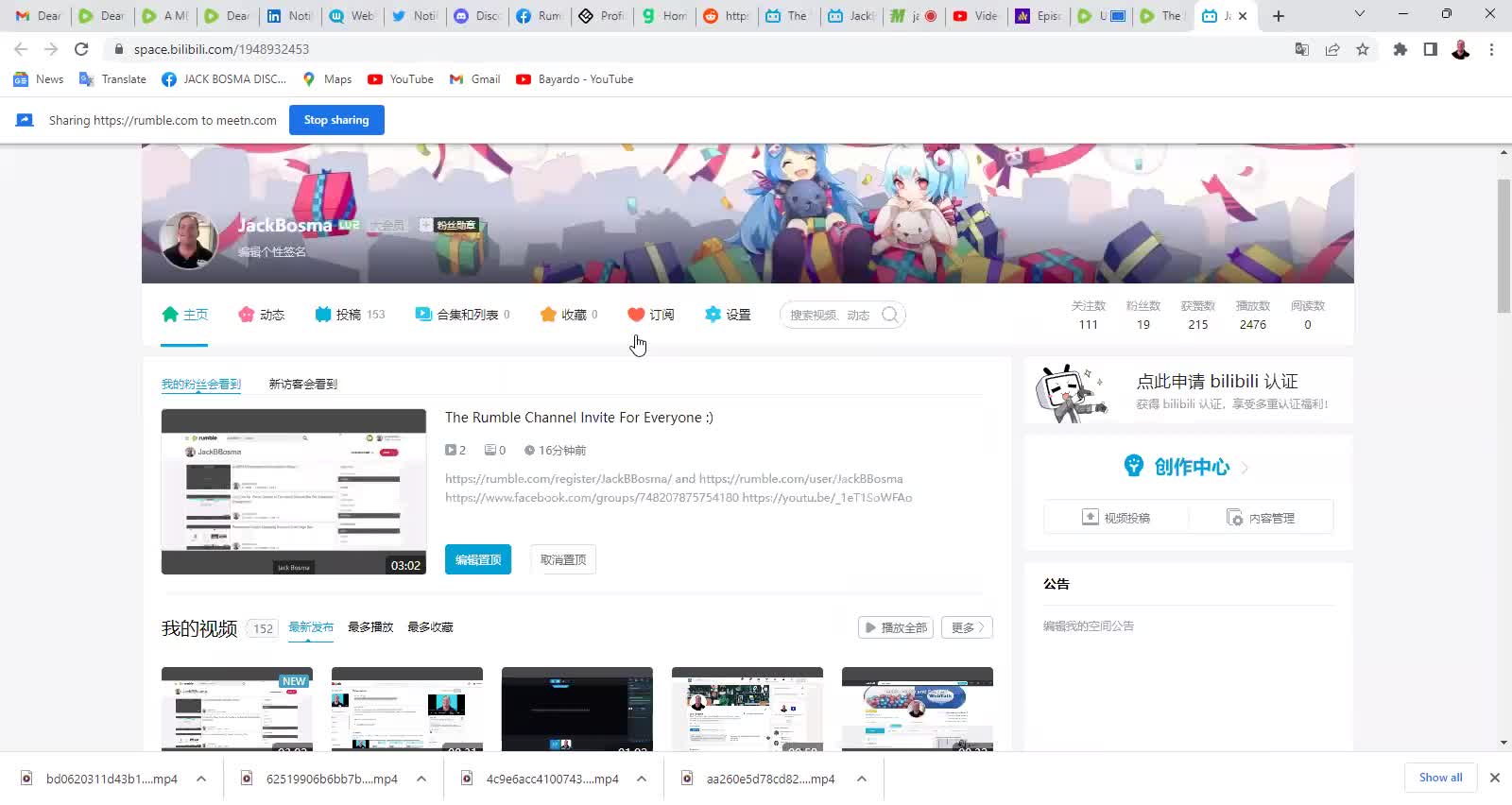The height and width of the screenshot is (805, 1512).
Task: Click the 编辑置顶 button
Action: click(478, 559)
